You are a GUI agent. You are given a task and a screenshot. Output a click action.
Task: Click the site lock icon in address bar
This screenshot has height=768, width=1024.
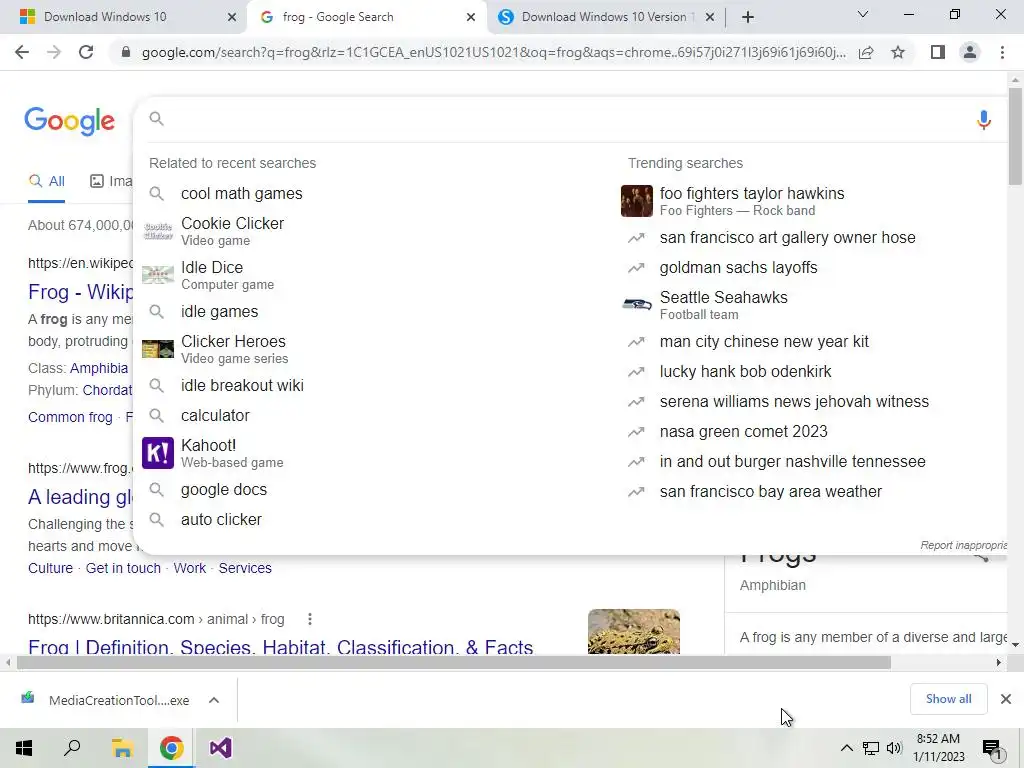click(x=126, y=52)
